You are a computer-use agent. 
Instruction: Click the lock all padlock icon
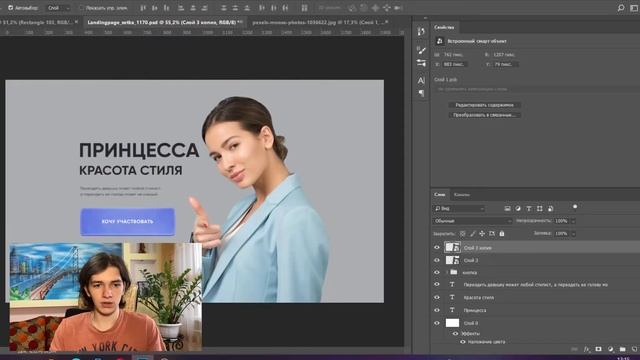coord(502,233)
